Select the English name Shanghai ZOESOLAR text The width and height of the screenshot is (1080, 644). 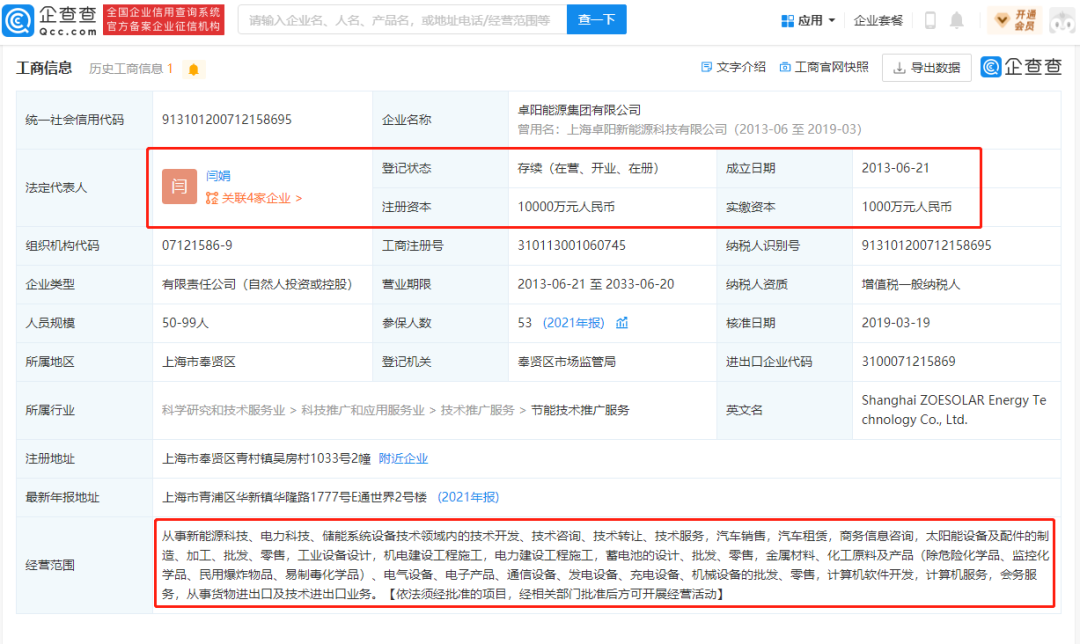click(x=954, y=410)
